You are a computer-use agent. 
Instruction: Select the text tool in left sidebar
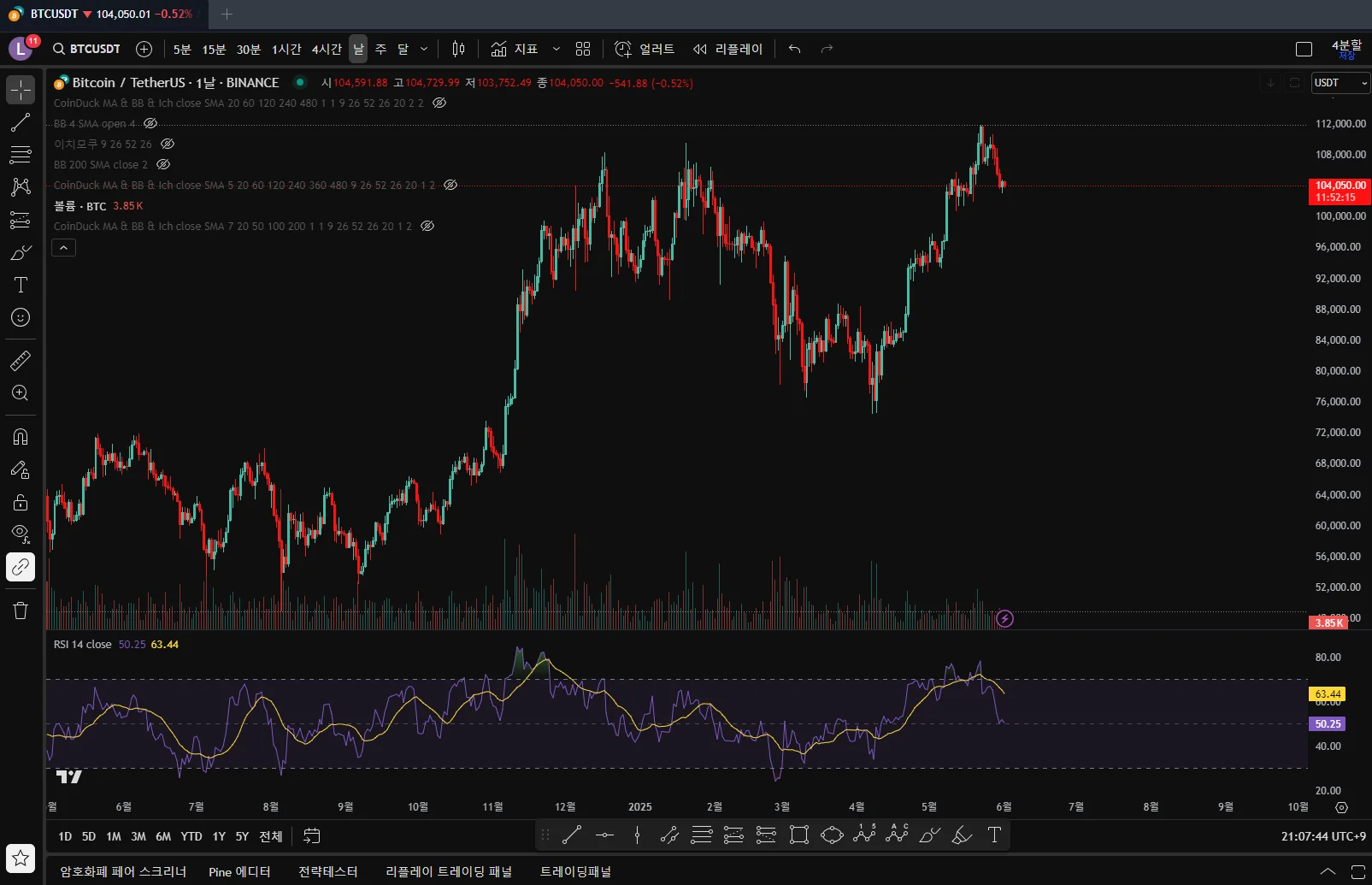[x=21, y=285]
